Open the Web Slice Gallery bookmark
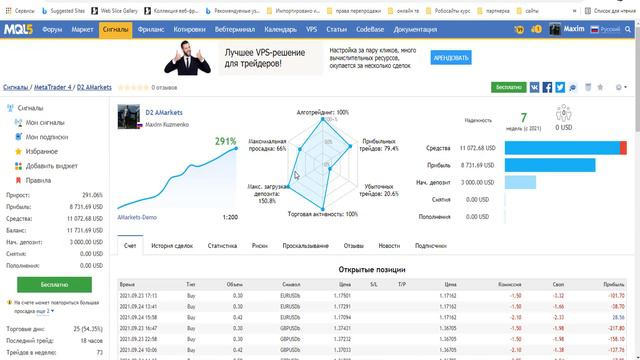The image size is (640, 360). coord(115,11)
